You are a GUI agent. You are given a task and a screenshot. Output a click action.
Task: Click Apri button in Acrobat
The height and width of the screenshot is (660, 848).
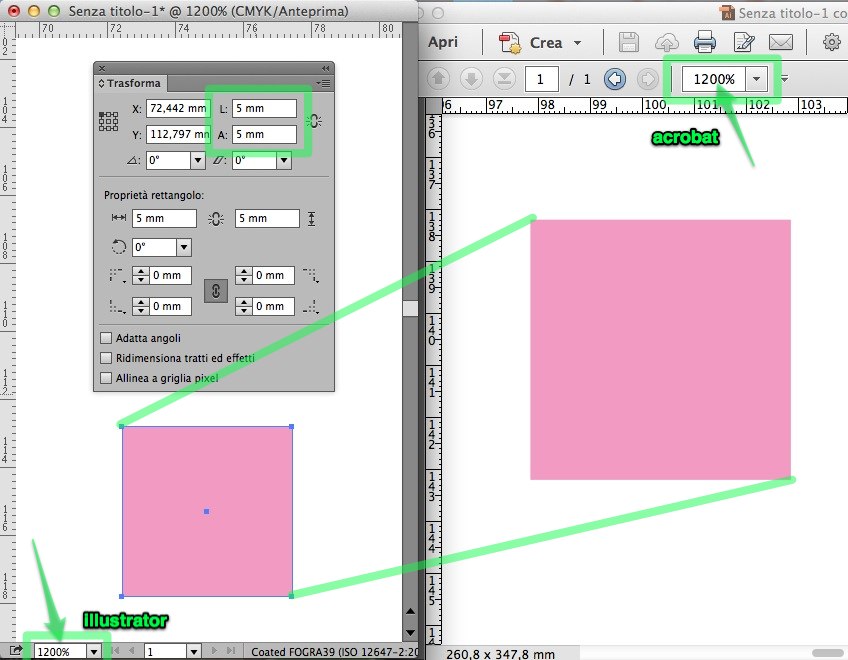click(443, 42)
